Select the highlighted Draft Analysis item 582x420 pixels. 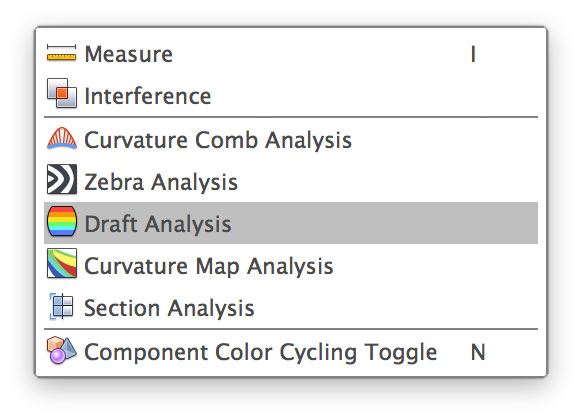click(x=291, y=223)
